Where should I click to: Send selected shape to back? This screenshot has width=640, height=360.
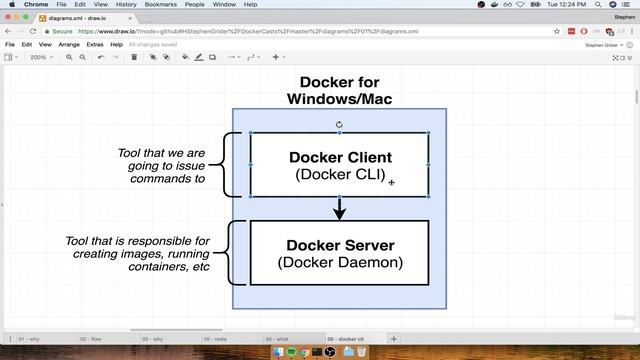(x=166, y=57)
